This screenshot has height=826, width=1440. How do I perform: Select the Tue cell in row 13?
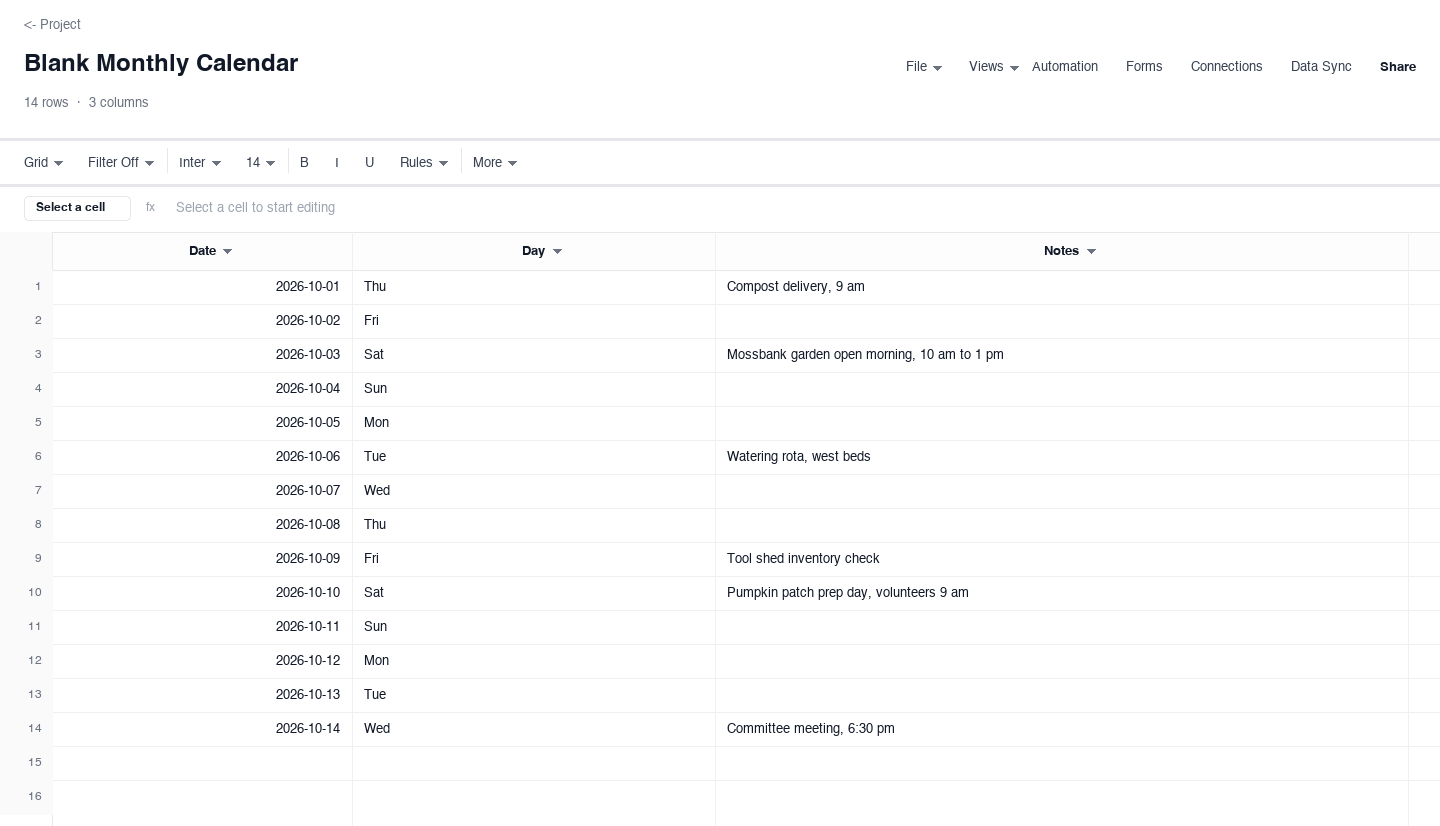pos(534,695)
